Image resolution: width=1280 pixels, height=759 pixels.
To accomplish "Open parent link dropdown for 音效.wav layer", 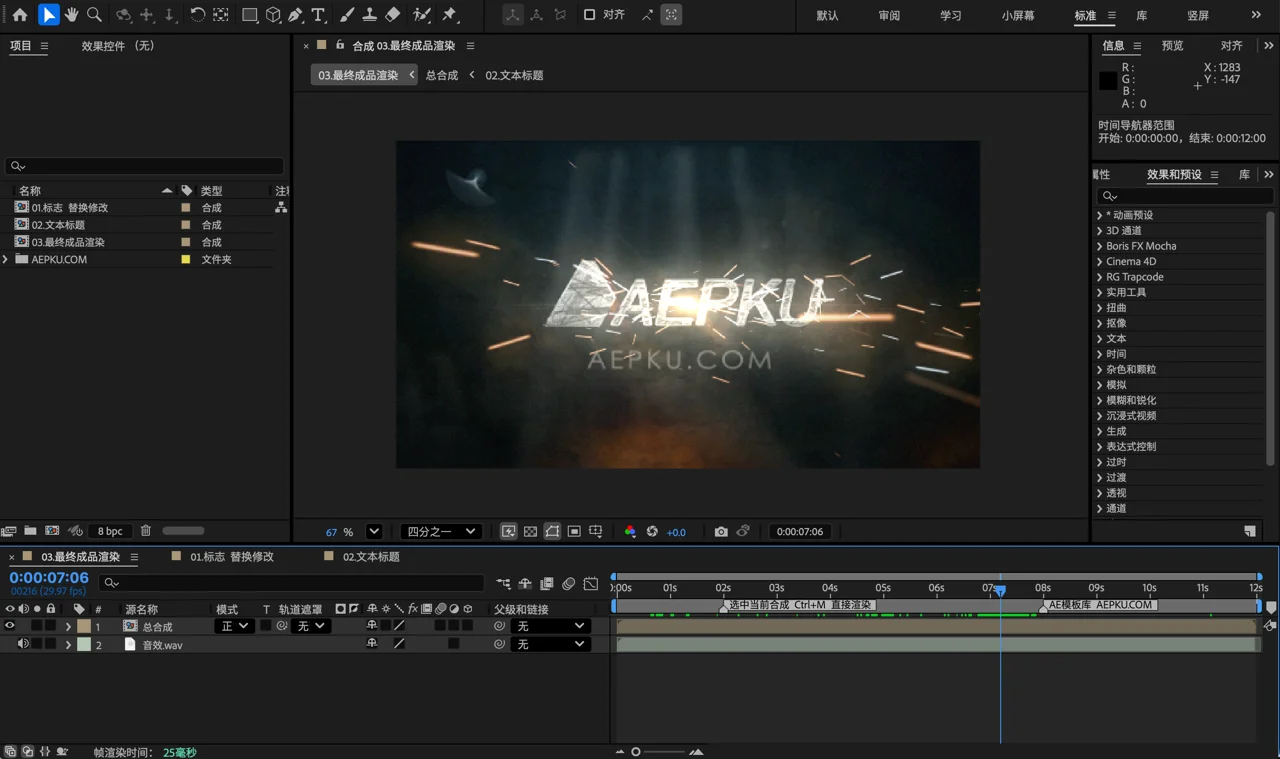I will [x=550, y=644].
